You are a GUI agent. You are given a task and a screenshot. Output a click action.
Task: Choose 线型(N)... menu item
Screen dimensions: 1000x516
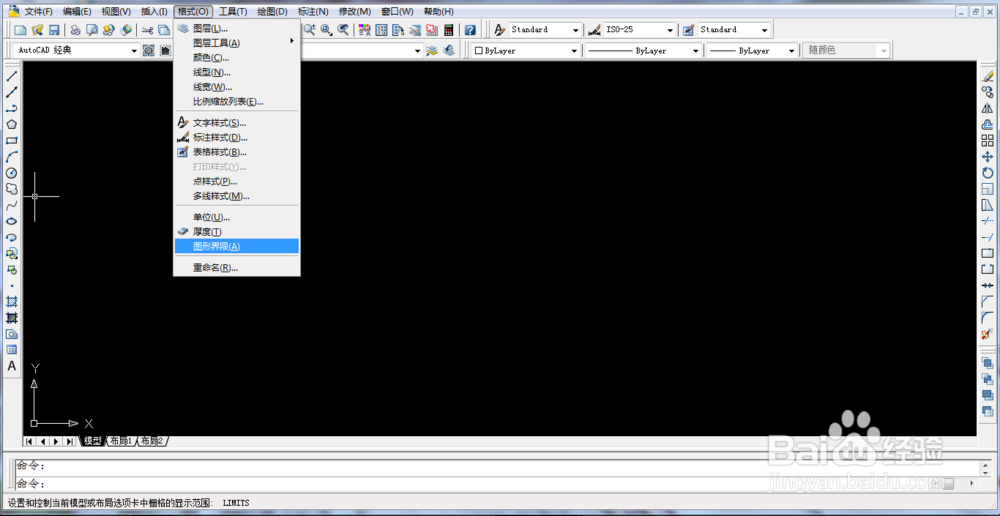pos(237,72)
